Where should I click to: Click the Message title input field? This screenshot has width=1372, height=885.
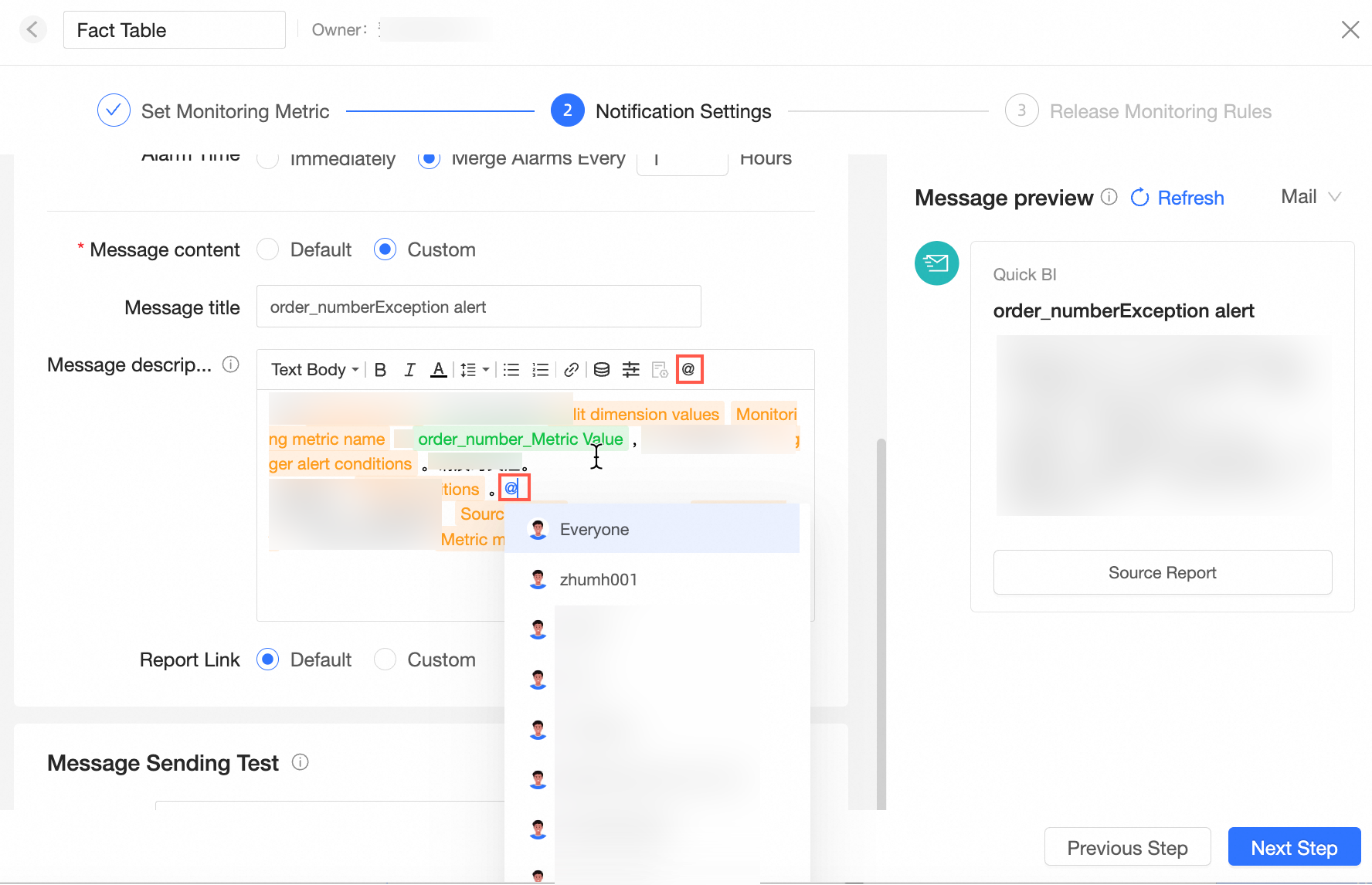click(x=479, y=307)
